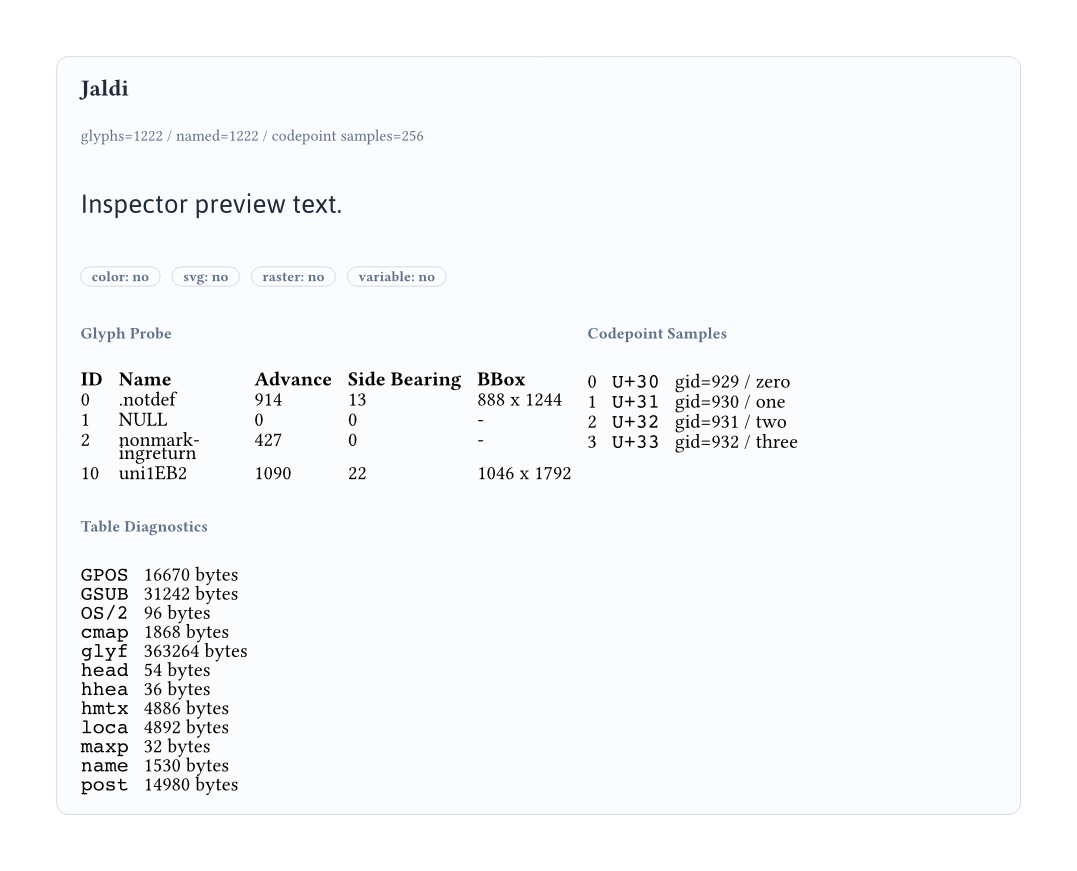The height and width of the screenshot is (871, 1077).
Task: Click the 'variable: no' badge
Action: [x=396, y=277]
